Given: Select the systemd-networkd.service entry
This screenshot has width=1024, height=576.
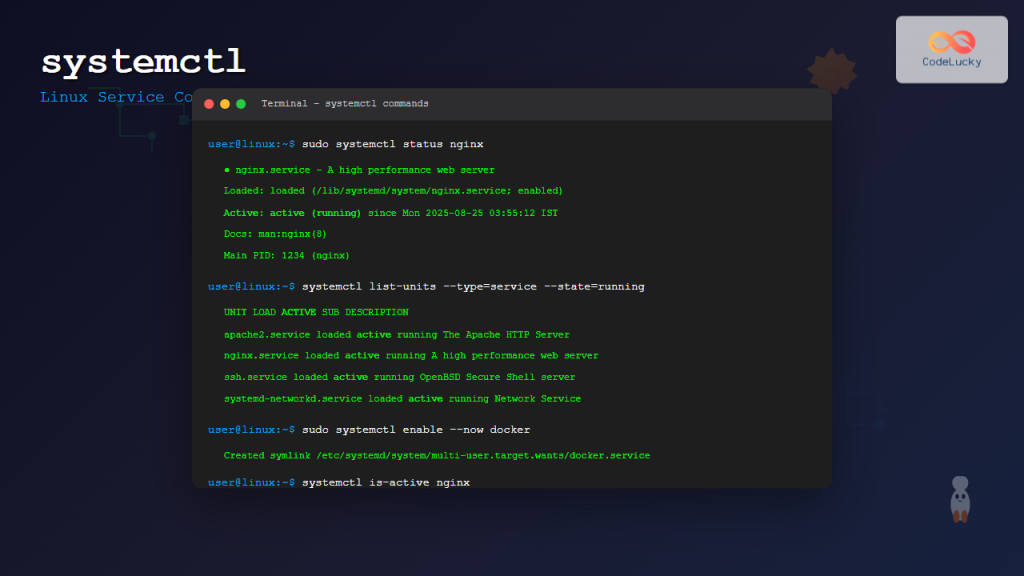Looking at the screenshot, I should [405, 398].
